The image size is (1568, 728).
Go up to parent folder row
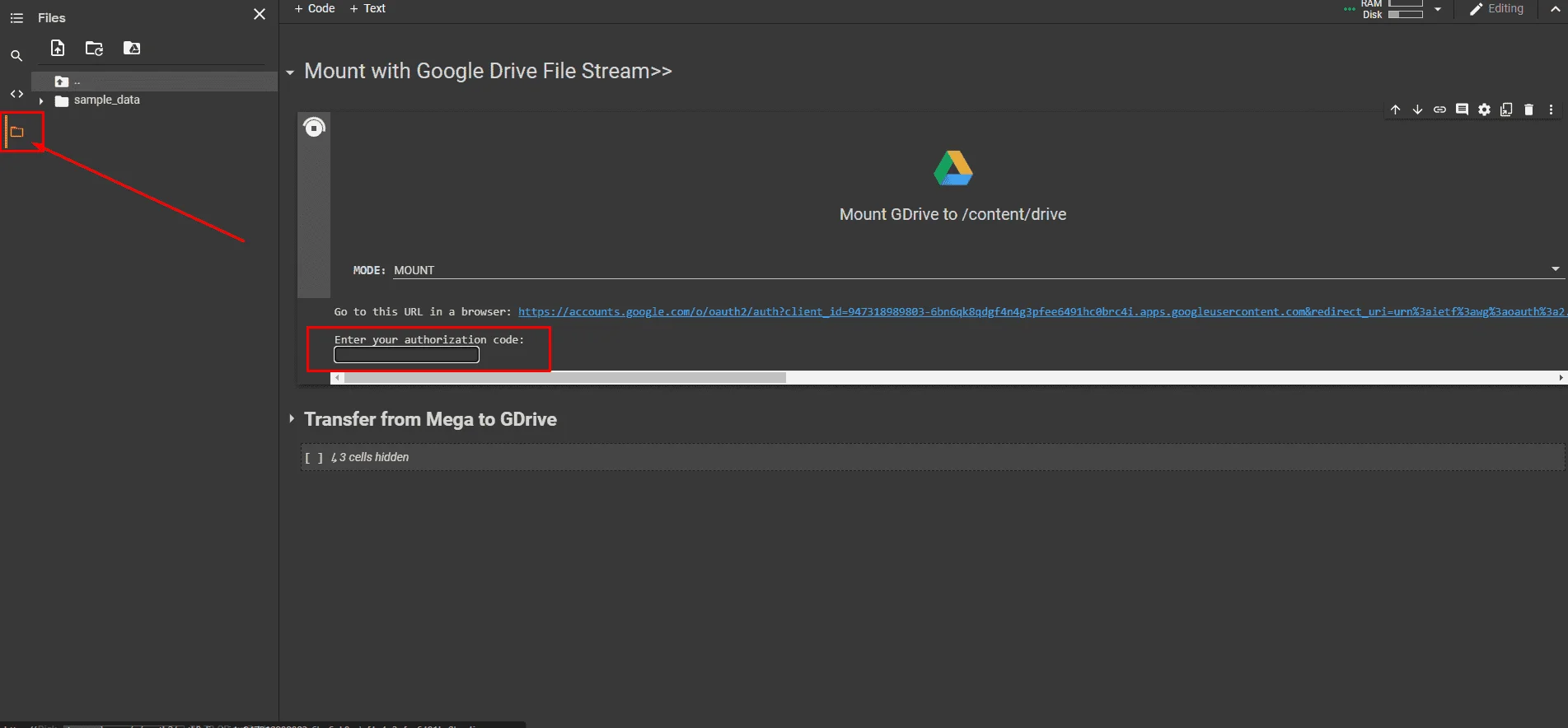tap(154, 82)
